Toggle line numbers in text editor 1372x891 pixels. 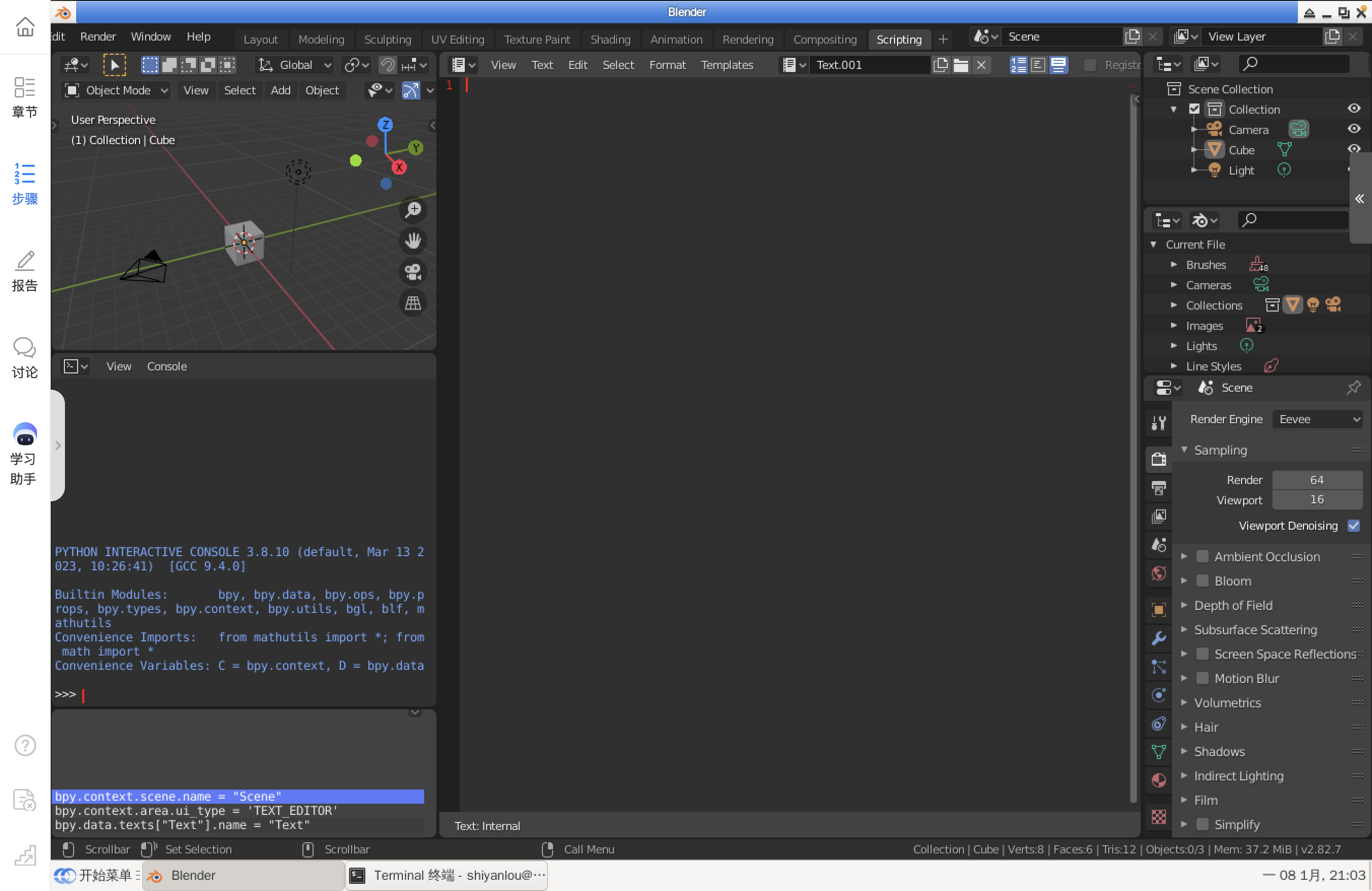[1018, 65]
